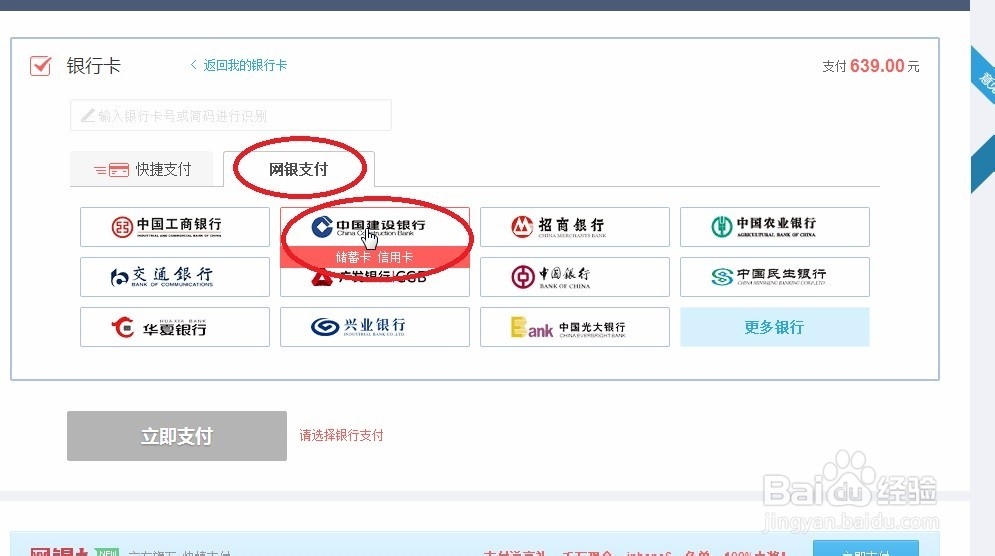The image size is (995, 556).
Task: Choose 储蓄卡 under China Construction Bank
Action: 353,257
